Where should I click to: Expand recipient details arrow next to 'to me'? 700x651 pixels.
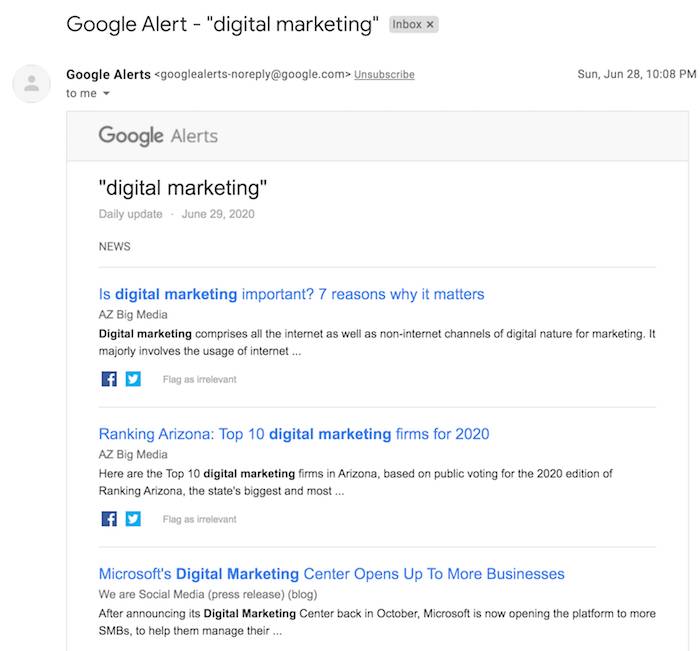tap(106, 93)
